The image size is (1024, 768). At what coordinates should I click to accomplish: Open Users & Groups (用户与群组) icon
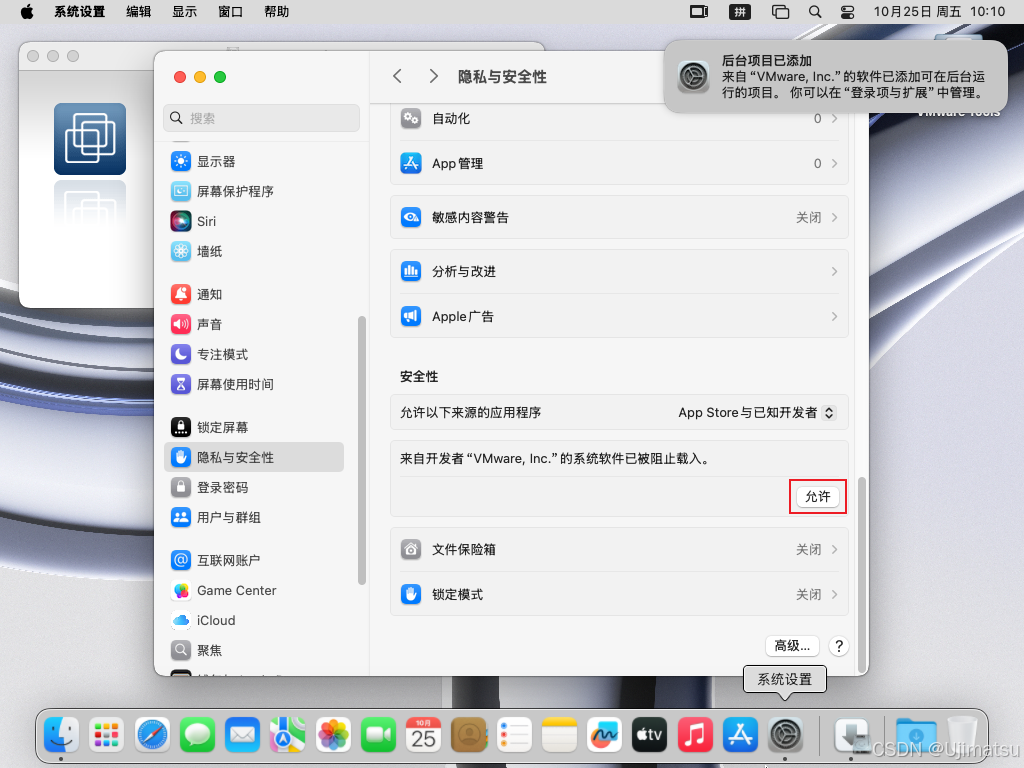click(181, 518)
